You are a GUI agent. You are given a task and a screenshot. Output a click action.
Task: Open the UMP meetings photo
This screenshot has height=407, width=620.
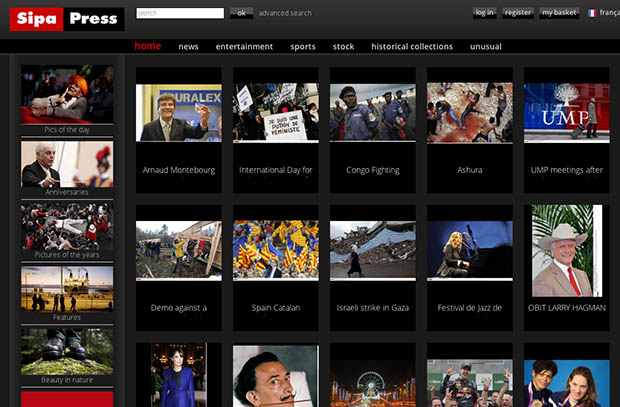pyautogui.click(x=567, y=113)
